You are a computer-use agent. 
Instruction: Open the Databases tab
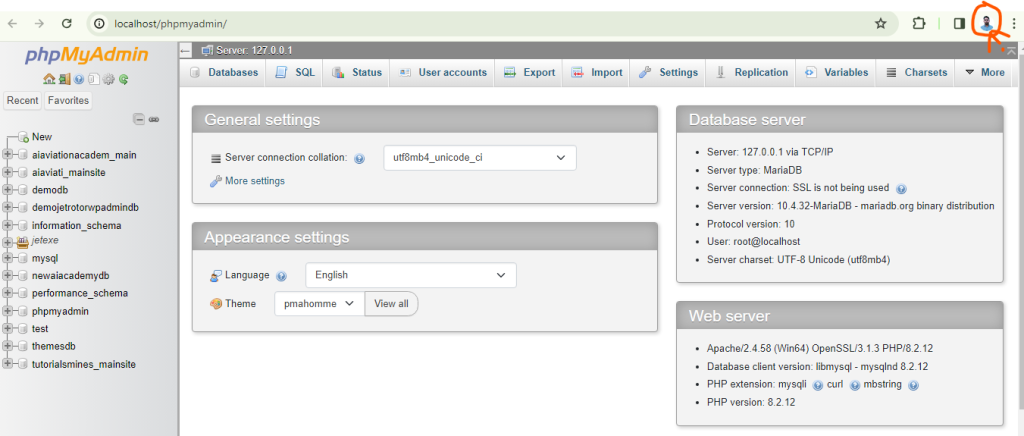point(223,72)
